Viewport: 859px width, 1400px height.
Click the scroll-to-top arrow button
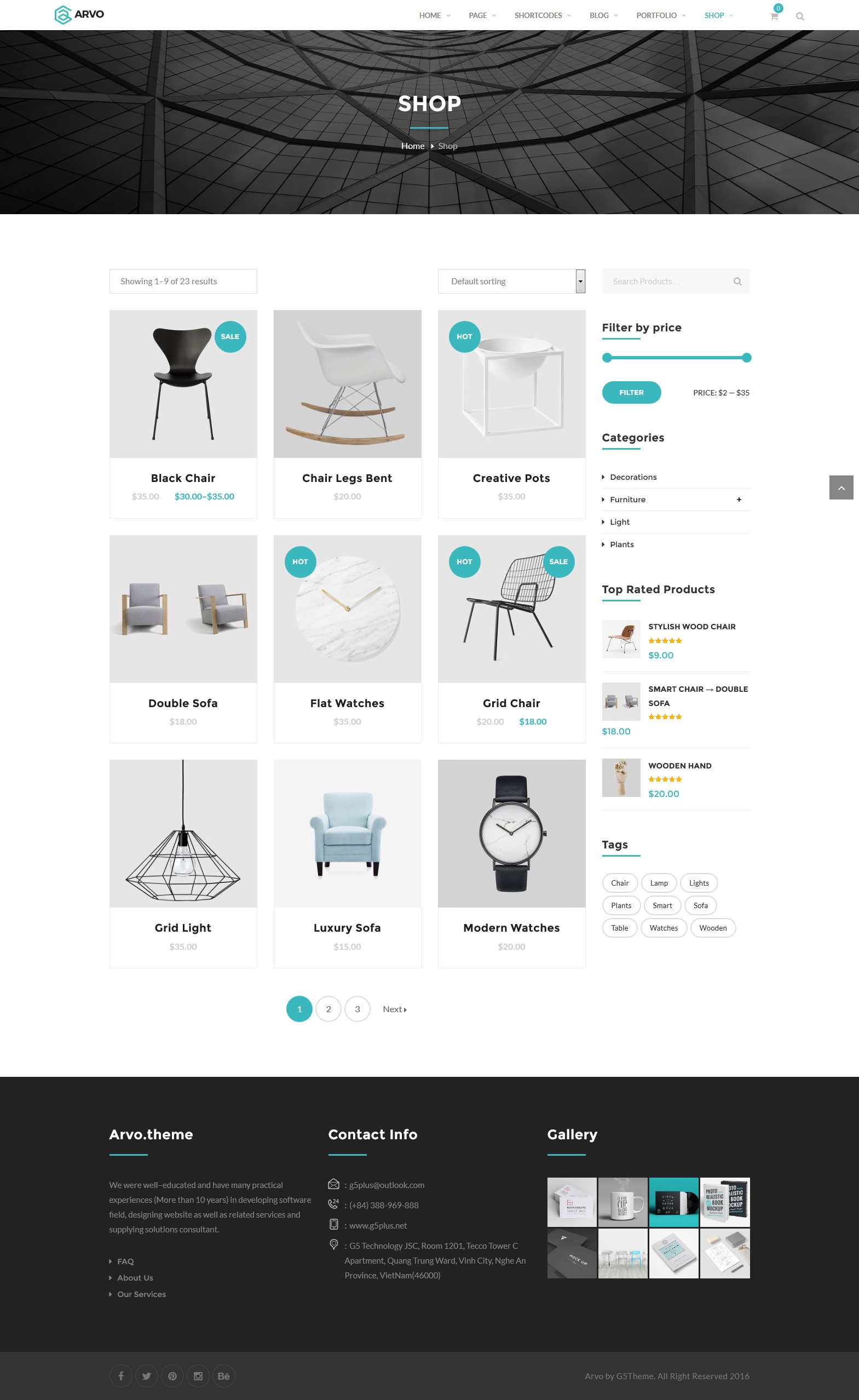tap(841, 487)
